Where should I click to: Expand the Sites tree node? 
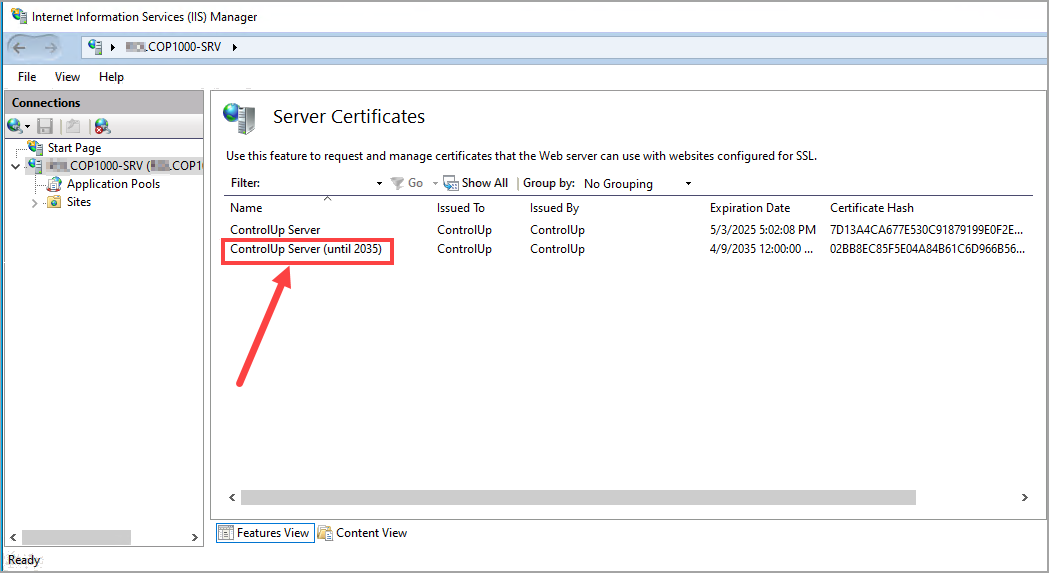click(x=34, y=203)
